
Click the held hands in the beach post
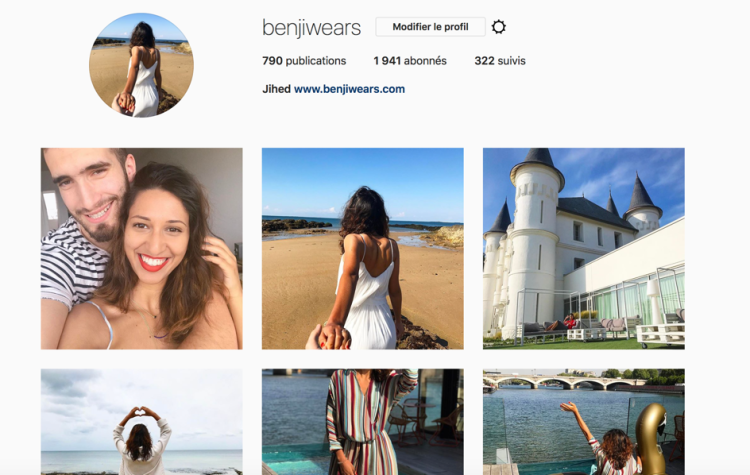pos(334,335)
